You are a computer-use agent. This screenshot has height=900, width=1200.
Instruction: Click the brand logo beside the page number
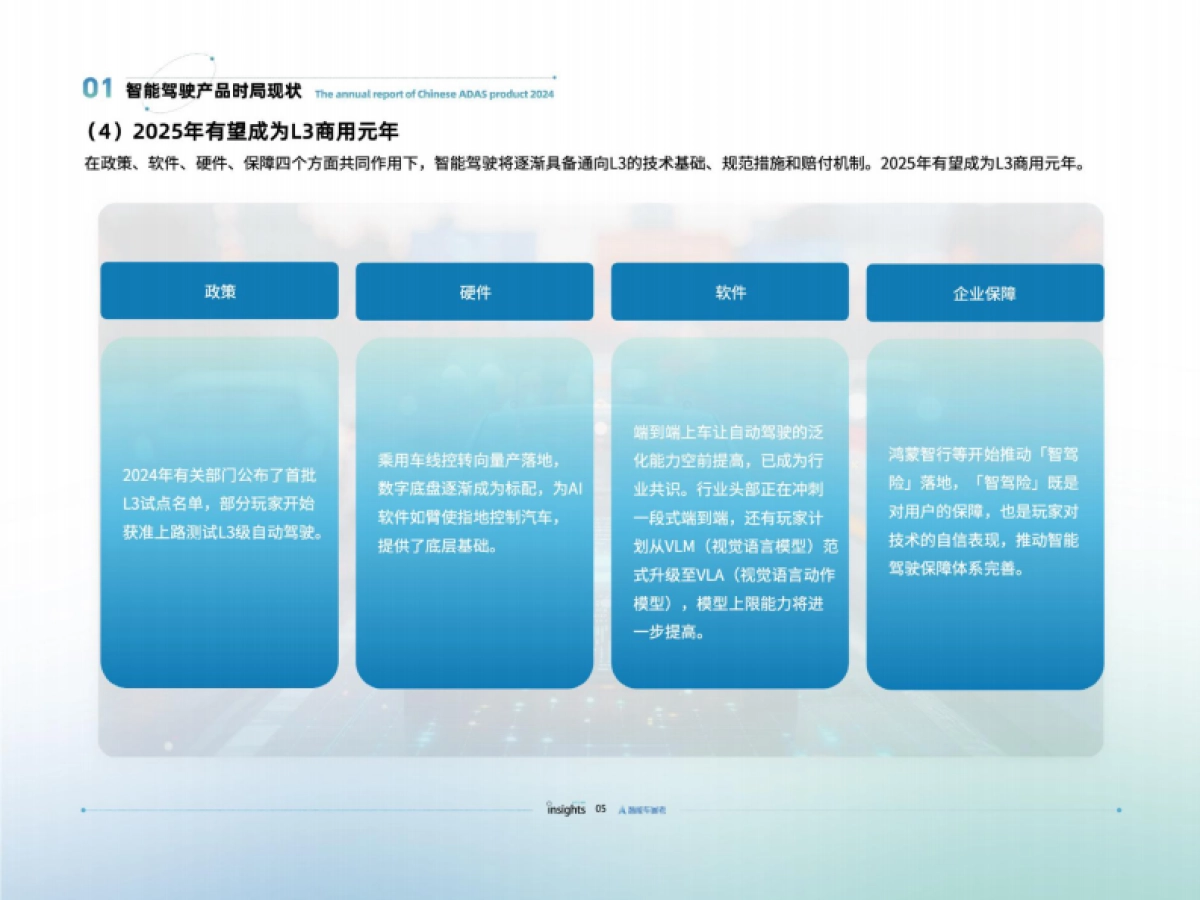[x=643, y=810]
